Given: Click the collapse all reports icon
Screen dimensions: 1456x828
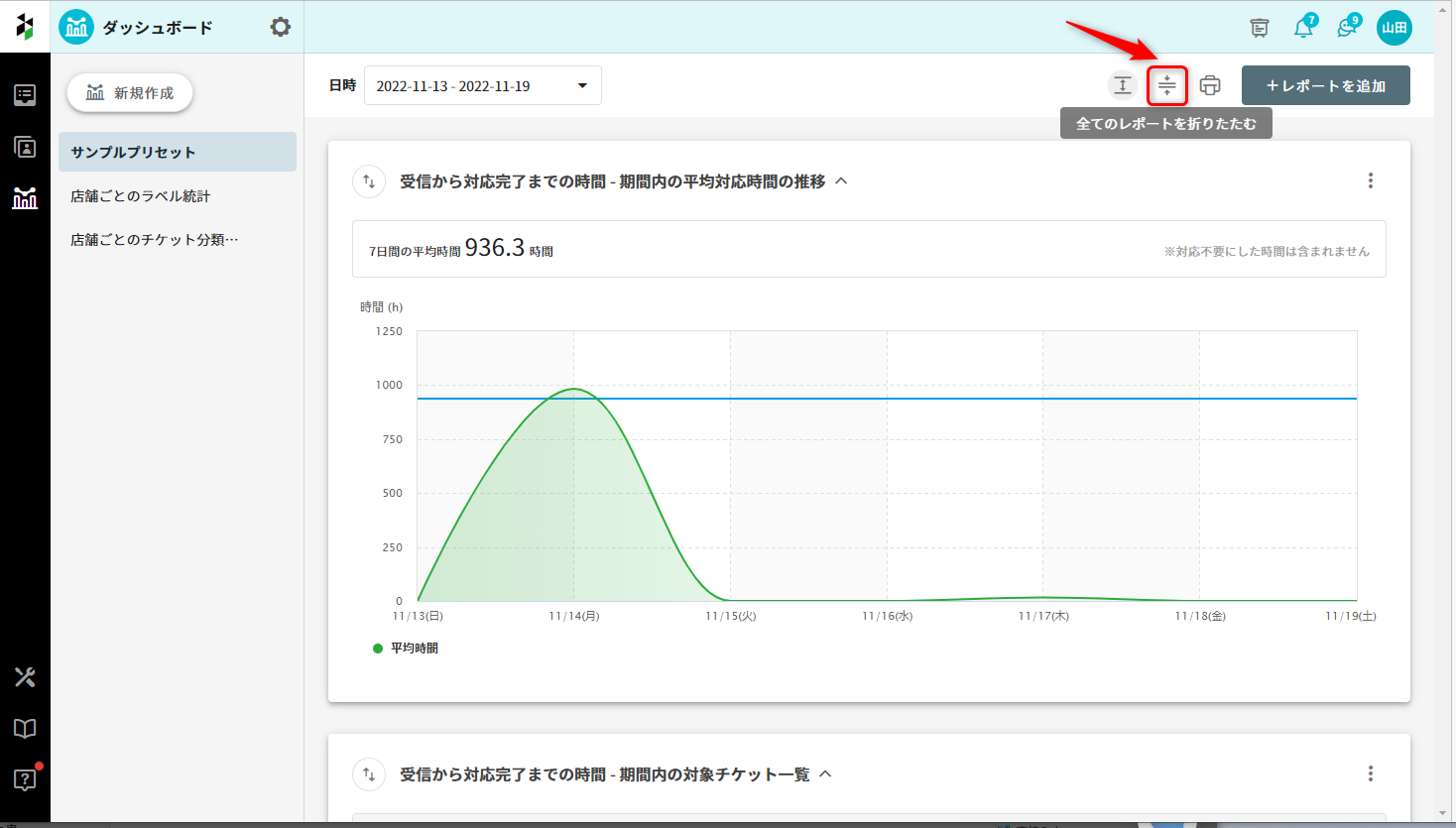Looking at the screenshot, I should pyautogui.click(x=1167, y=86).
